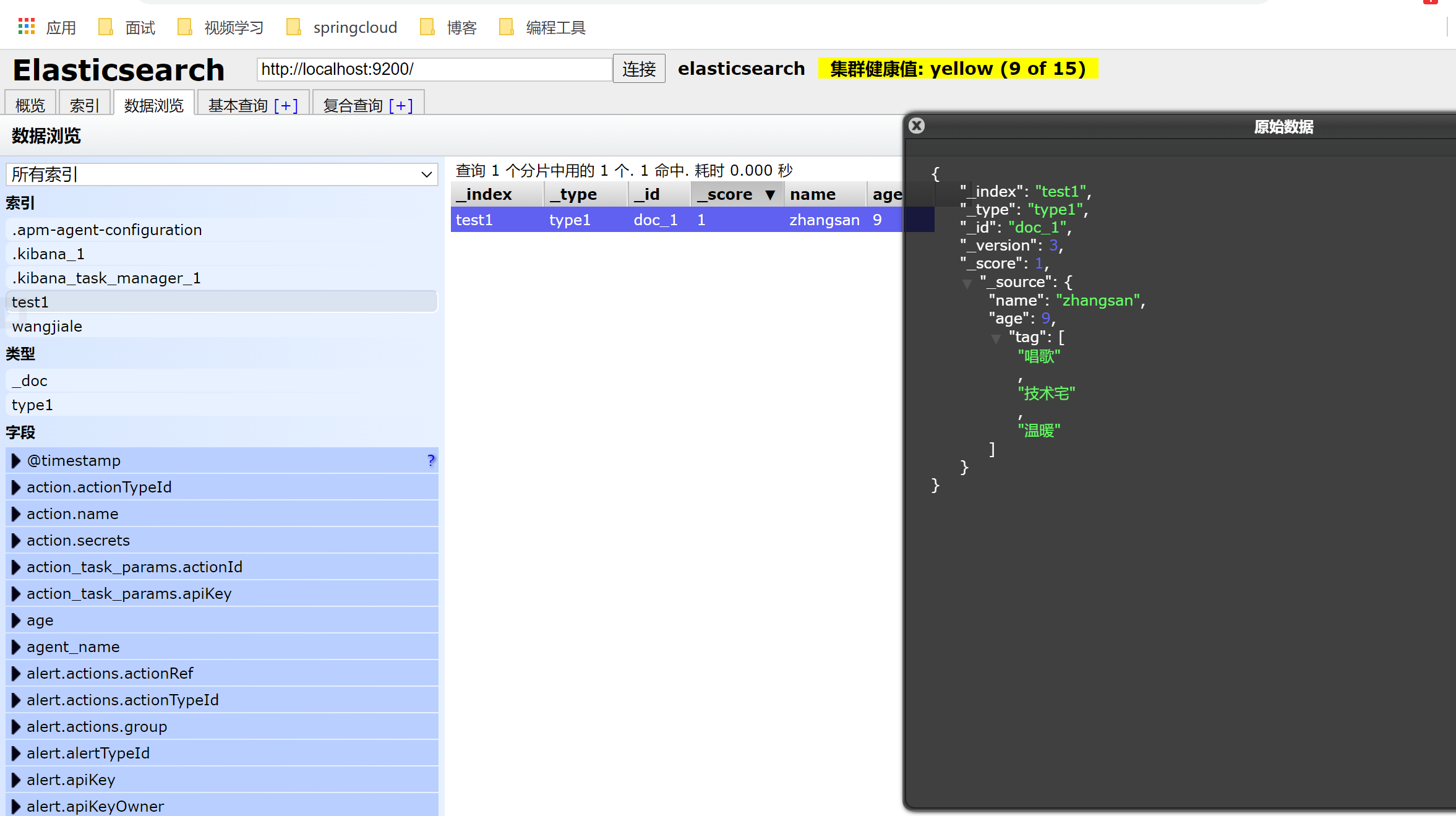The height and width of the screenshot is (816, 1456).
Task: Click the "唱歌" tag value in JSON
Action: [x=1039, y=356]
